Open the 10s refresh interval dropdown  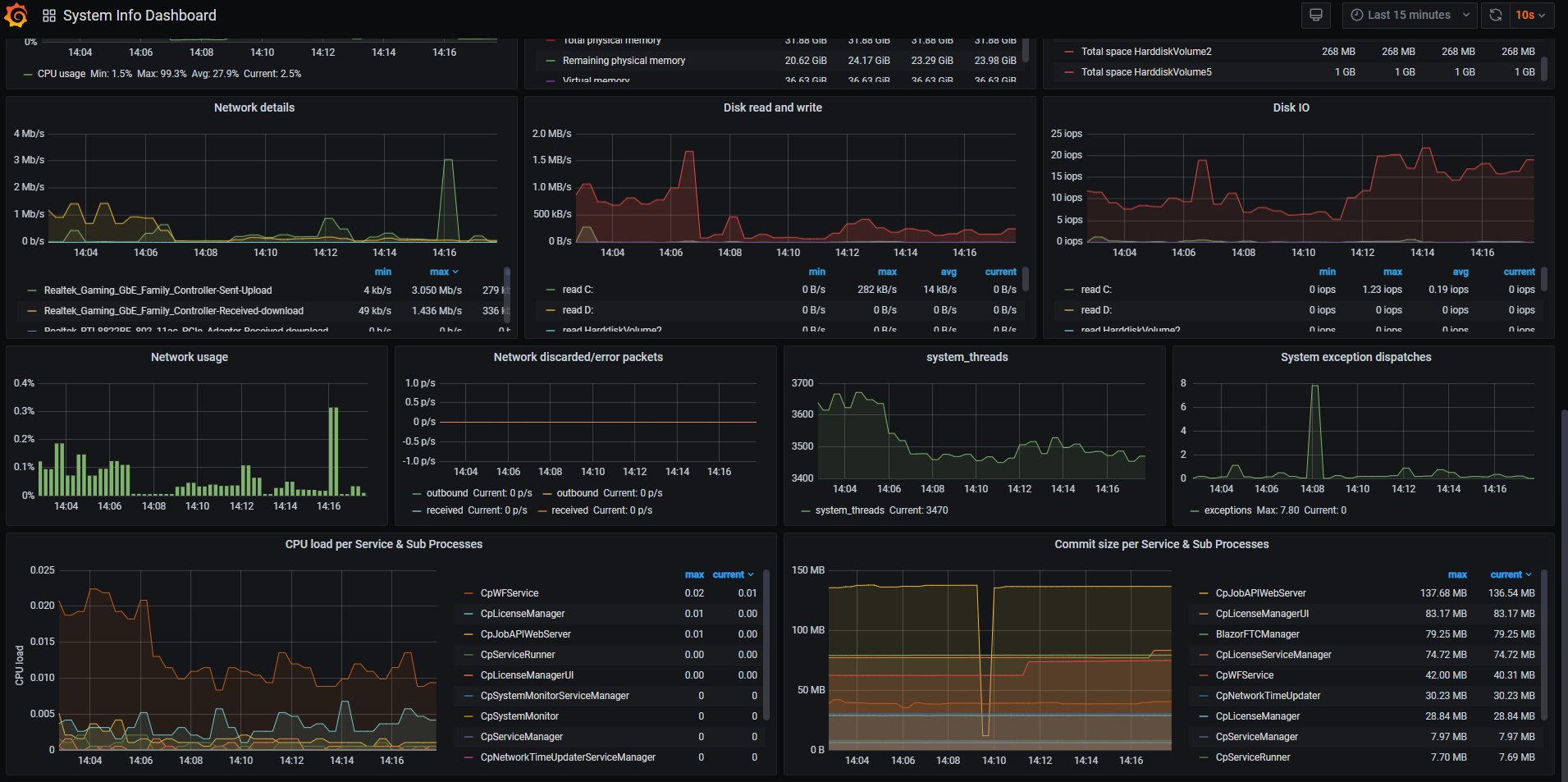tap(1531, 15)
